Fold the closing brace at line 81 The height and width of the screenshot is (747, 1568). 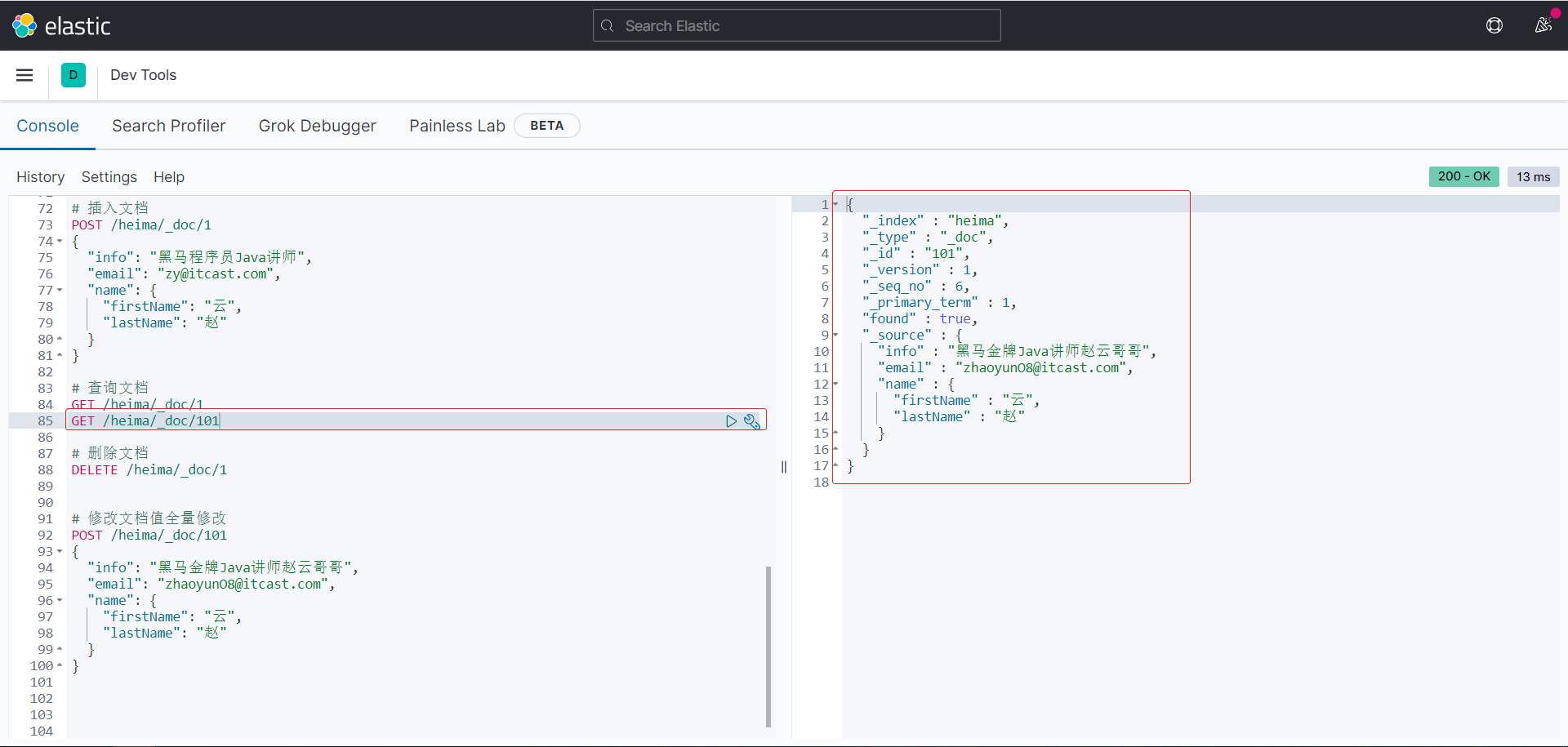tap(60, 356)
